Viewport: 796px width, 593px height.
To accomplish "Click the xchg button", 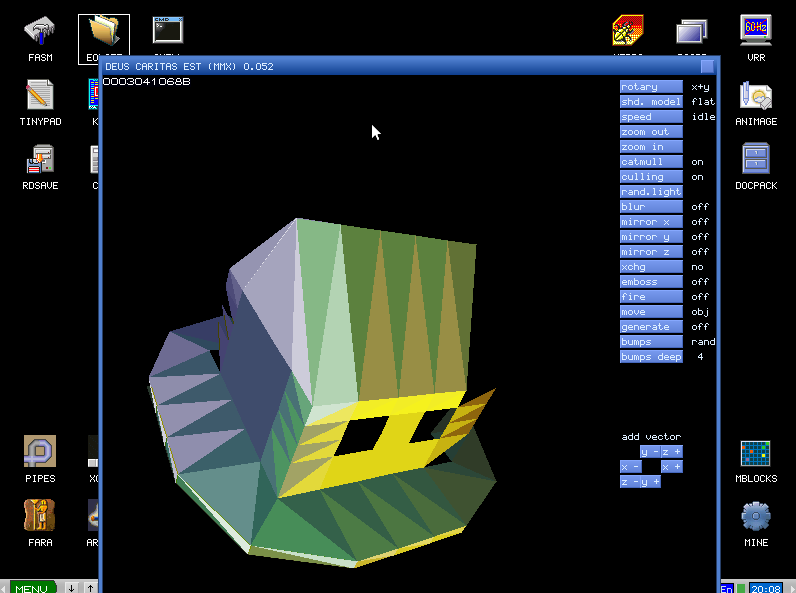I will tap(651, 267).
